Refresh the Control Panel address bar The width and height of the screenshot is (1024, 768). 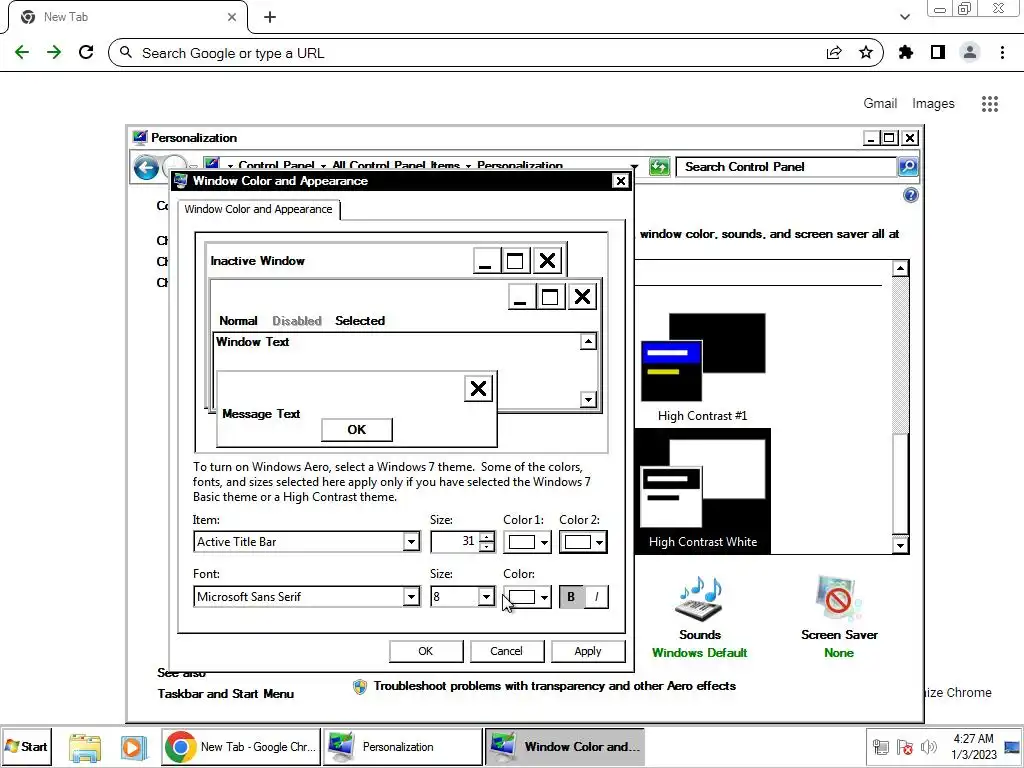[660, 167]
